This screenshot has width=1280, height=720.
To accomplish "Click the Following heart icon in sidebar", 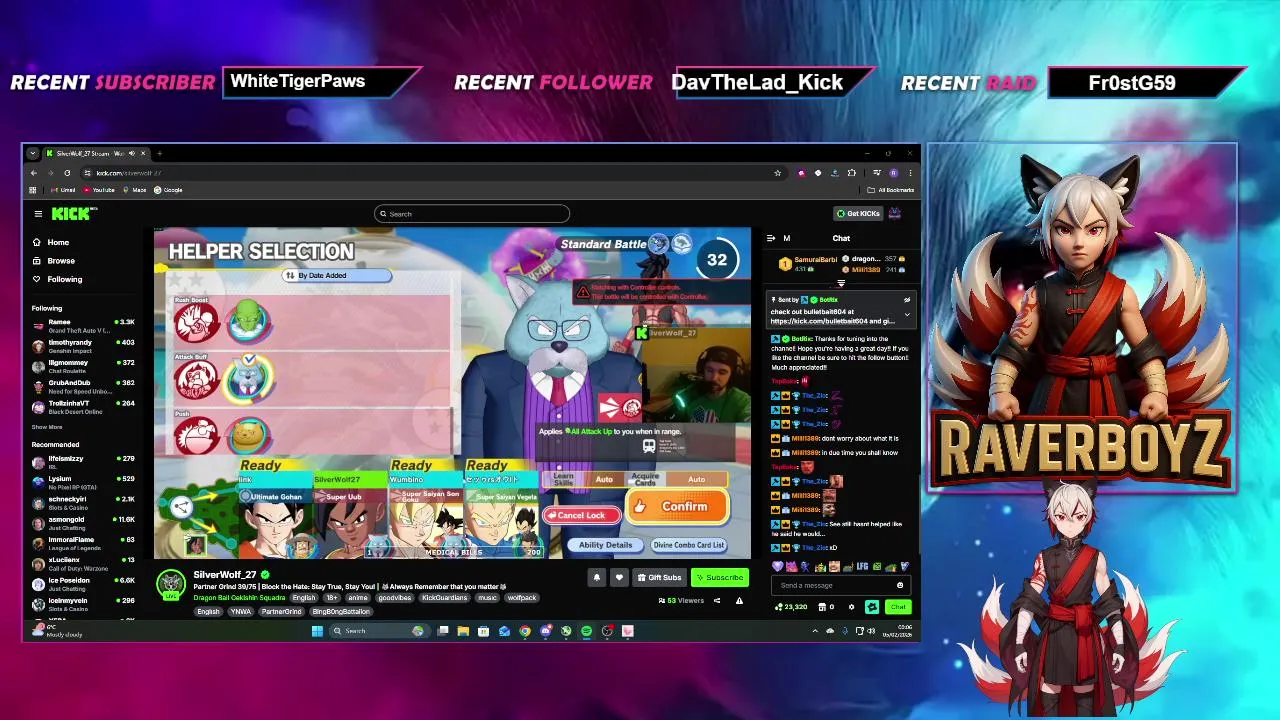I will tap(37, 279).
